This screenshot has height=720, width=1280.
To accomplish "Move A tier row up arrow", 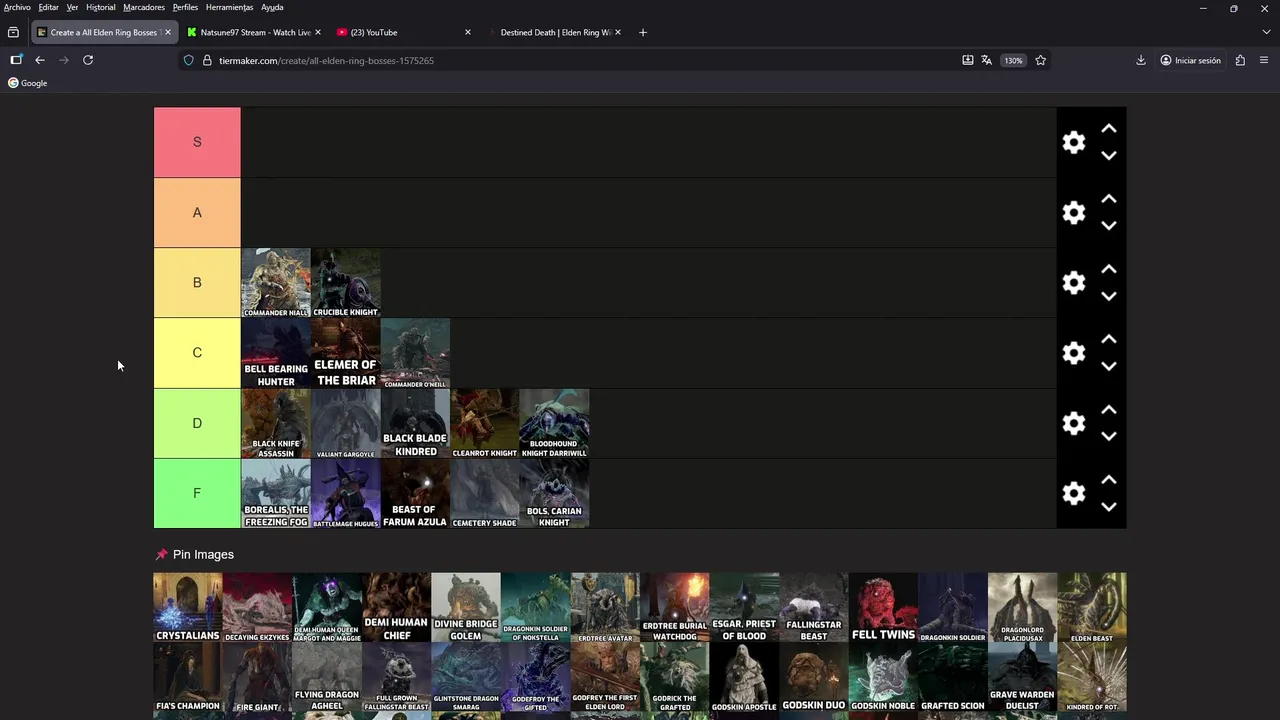I will [1108, 199].
